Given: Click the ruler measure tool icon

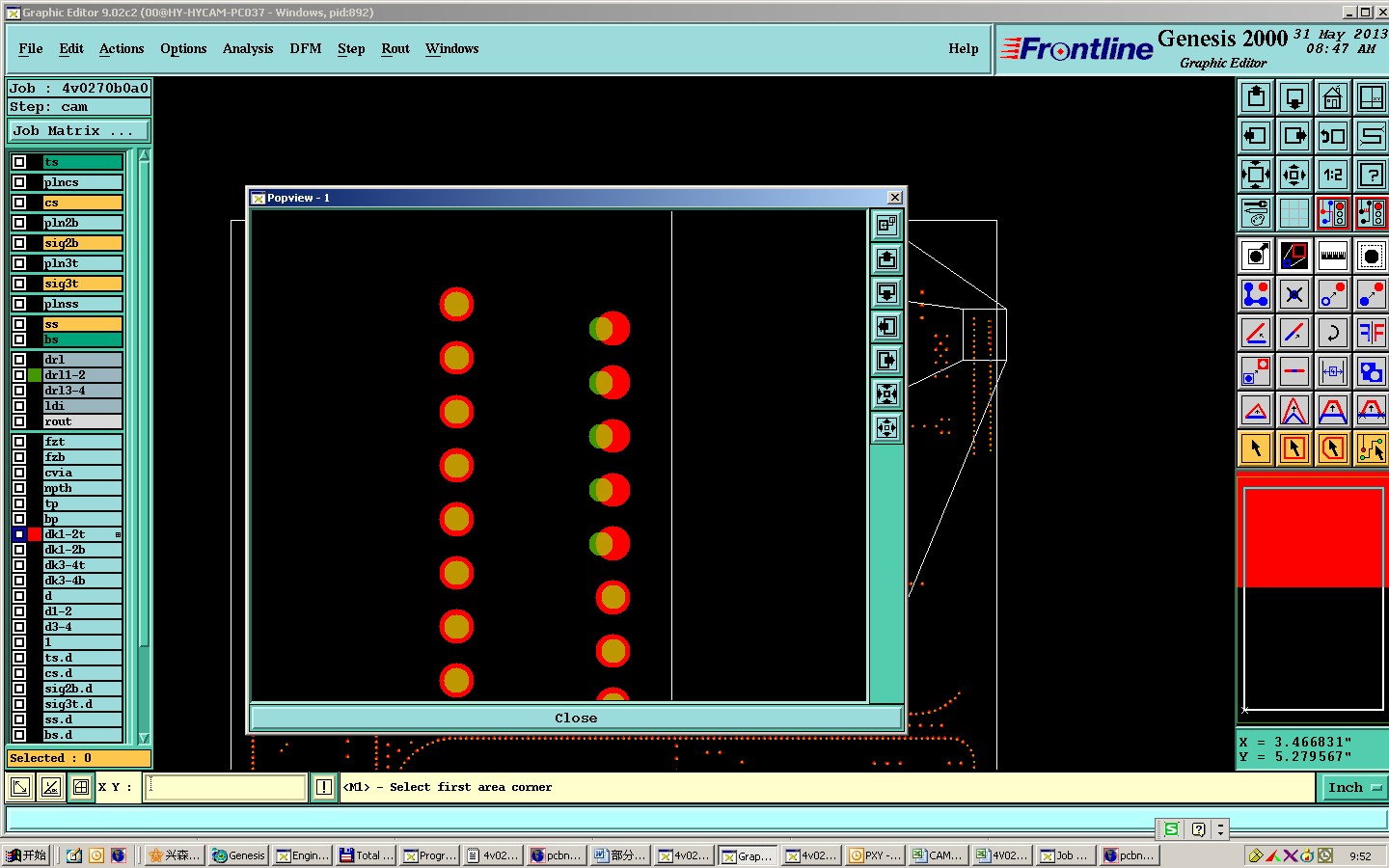Looking at the screenshot, I should [x=1333, y=256].
